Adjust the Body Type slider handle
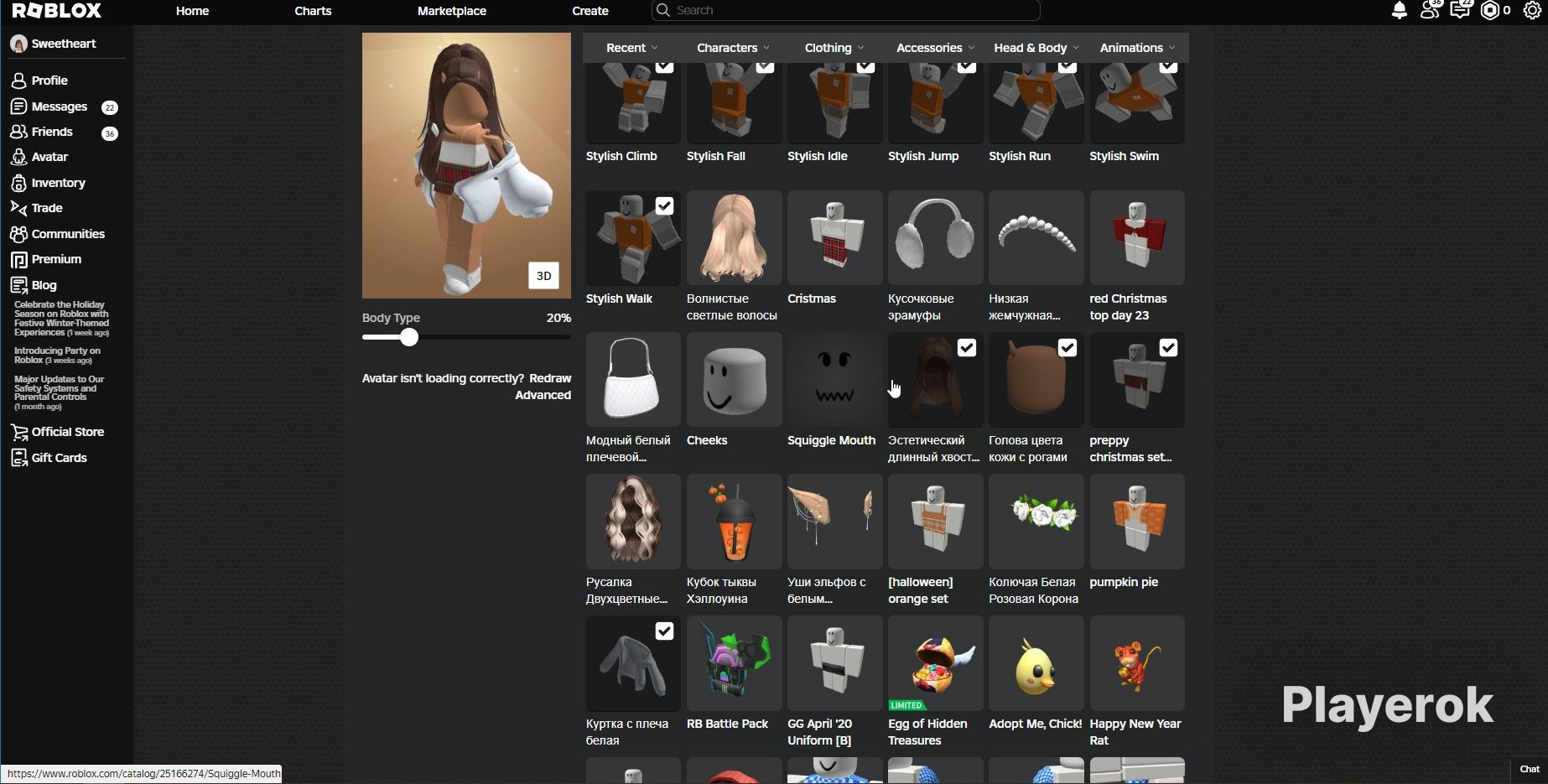Viewport: 1548px width, 784px height. pos(408,337)
